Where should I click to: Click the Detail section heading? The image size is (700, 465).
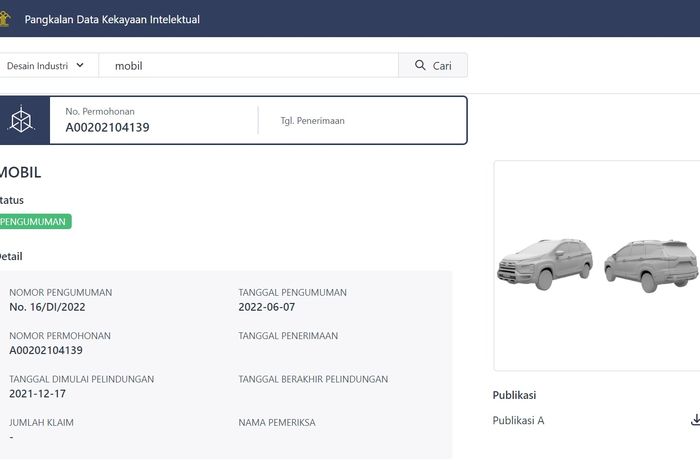pyautogui.click(x=11, y=256)
